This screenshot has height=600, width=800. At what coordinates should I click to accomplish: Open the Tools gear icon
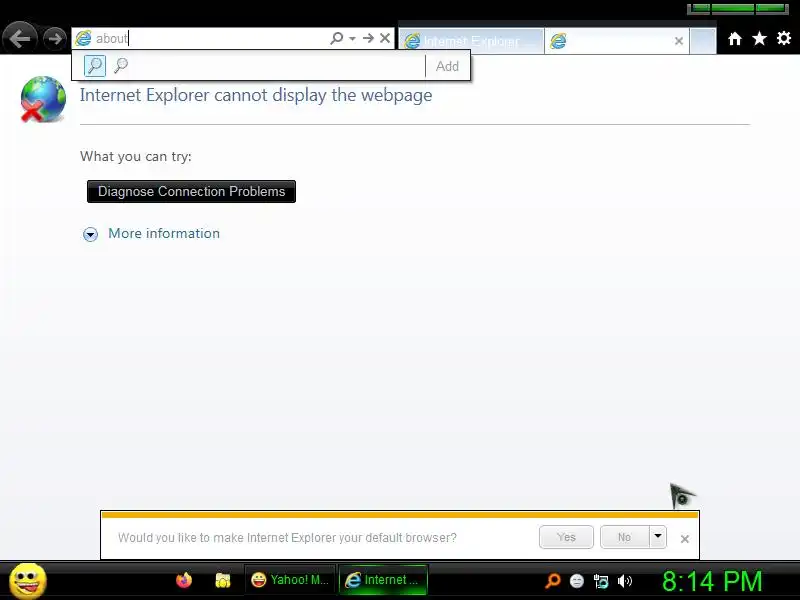point(784,38)
